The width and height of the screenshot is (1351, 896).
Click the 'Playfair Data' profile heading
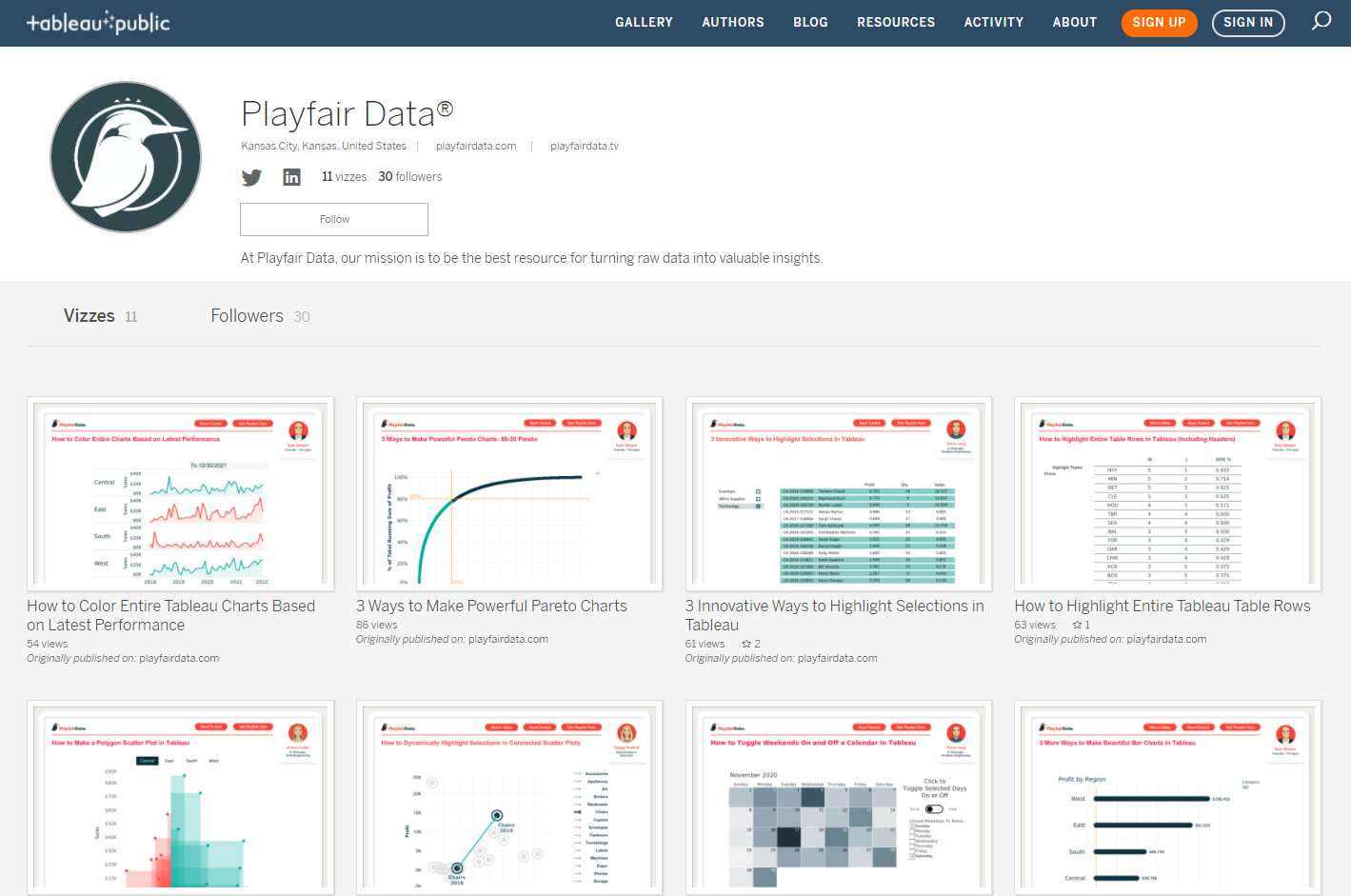[348, 114]
